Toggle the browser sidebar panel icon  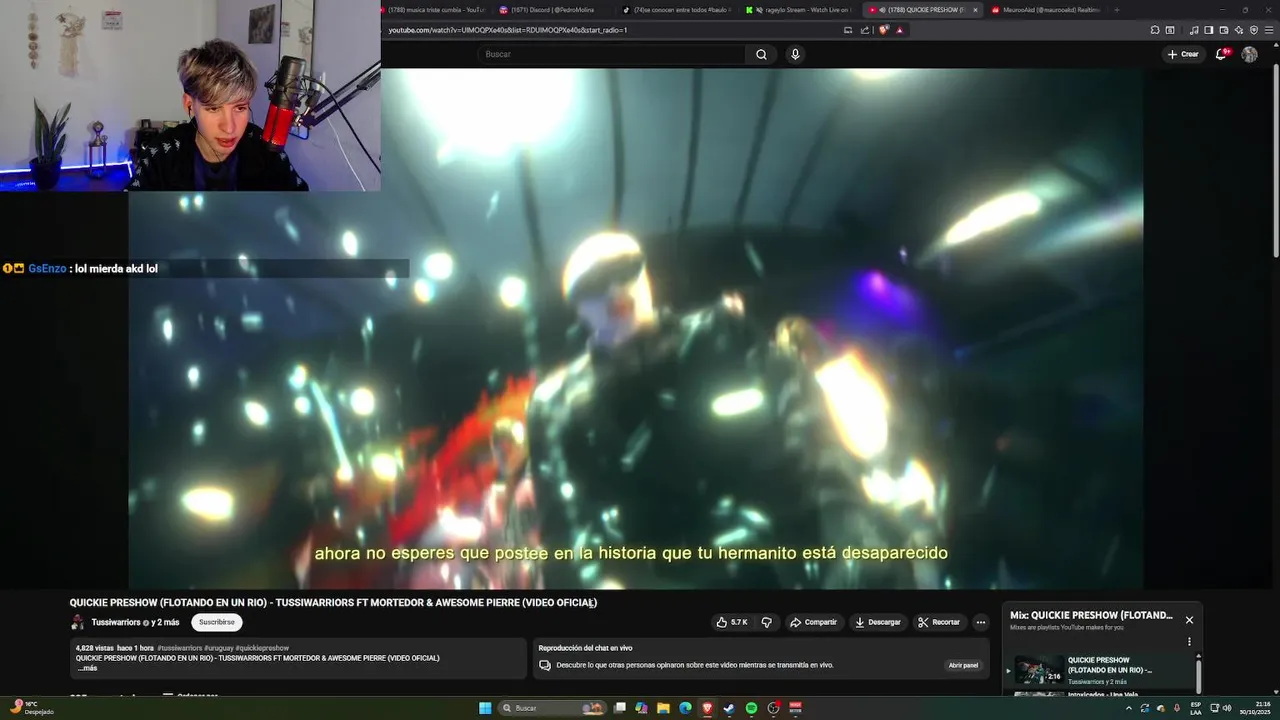tap(1208, 30)
